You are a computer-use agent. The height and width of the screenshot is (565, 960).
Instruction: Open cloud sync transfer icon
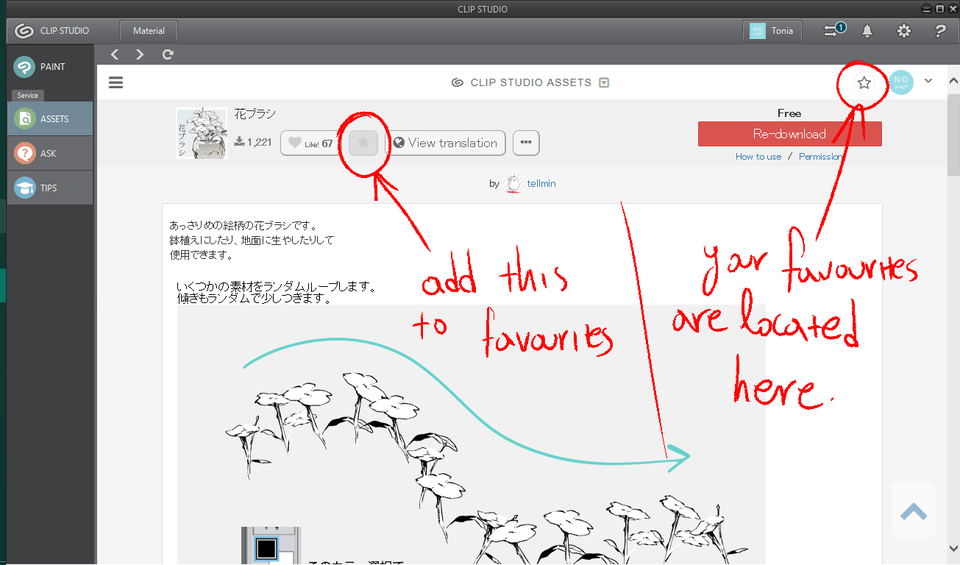[x=834, y=30]
